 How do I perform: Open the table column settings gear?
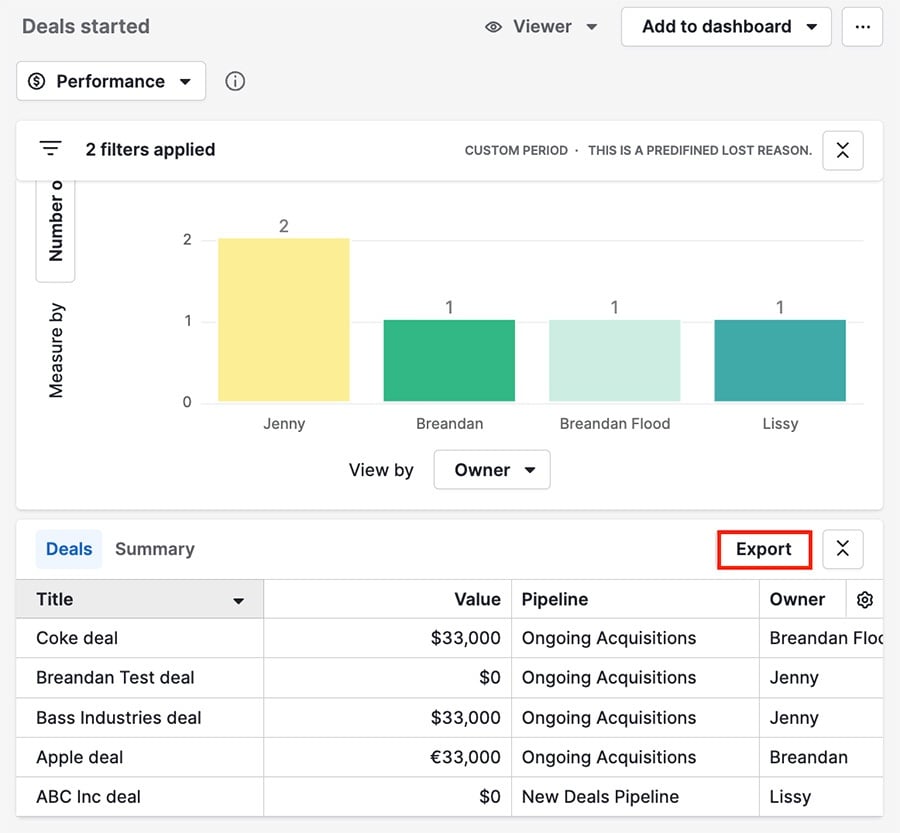click(864, 599)
